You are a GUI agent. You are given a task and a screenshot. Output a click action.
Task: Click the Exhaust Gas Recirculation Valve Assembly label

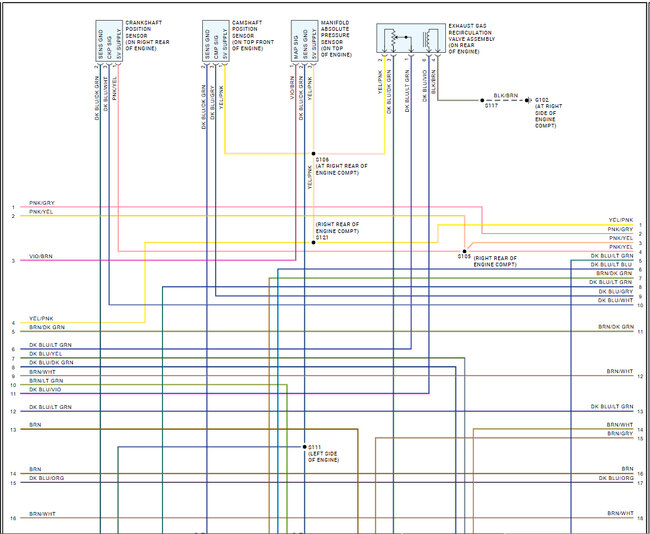pyautogui.click(x=472, y=39)
